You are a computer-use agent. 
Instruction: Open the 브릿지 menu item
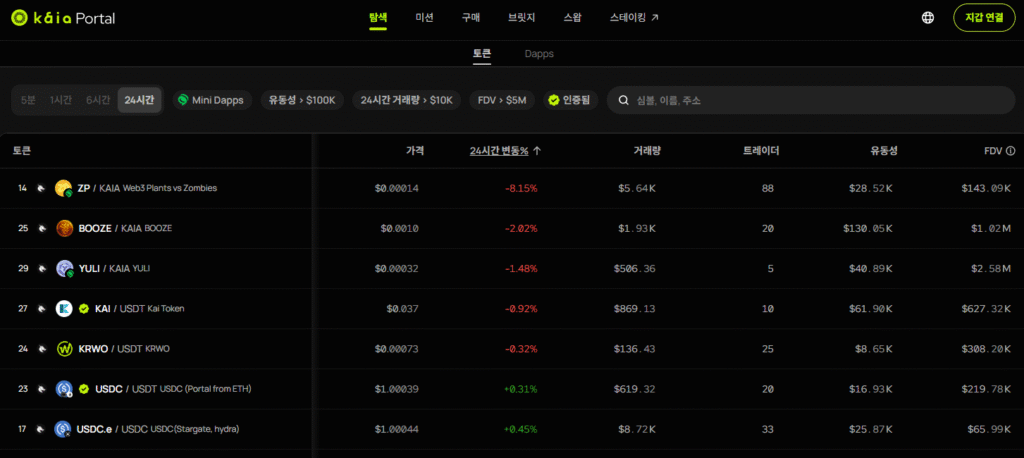point(521,17)
